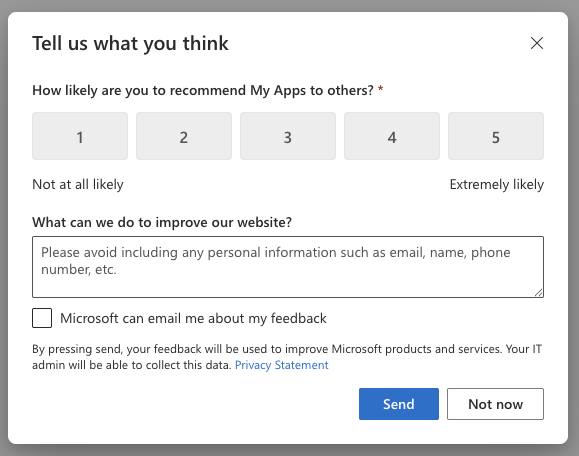579x456 pixels.
Task: Open the Privacy Statement link
Action: click(x=281, y=365)
